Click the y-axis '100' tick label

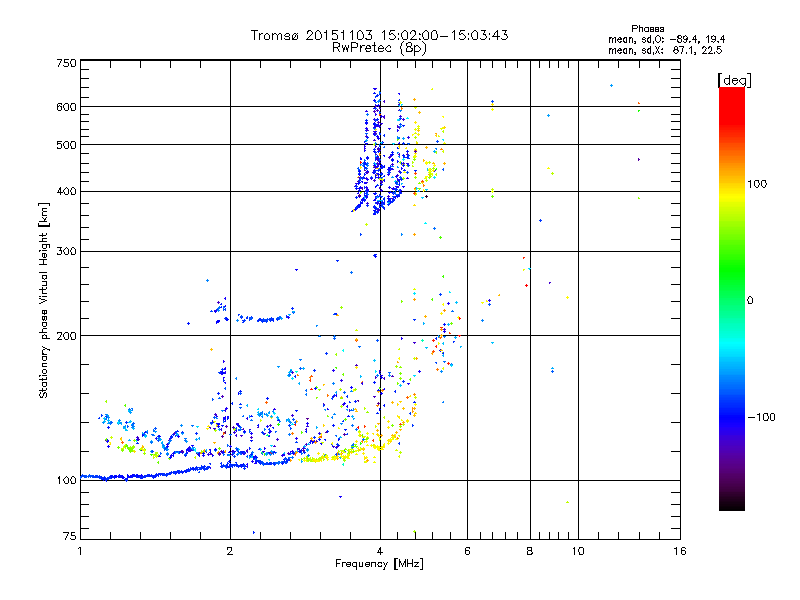coord(66,480)
